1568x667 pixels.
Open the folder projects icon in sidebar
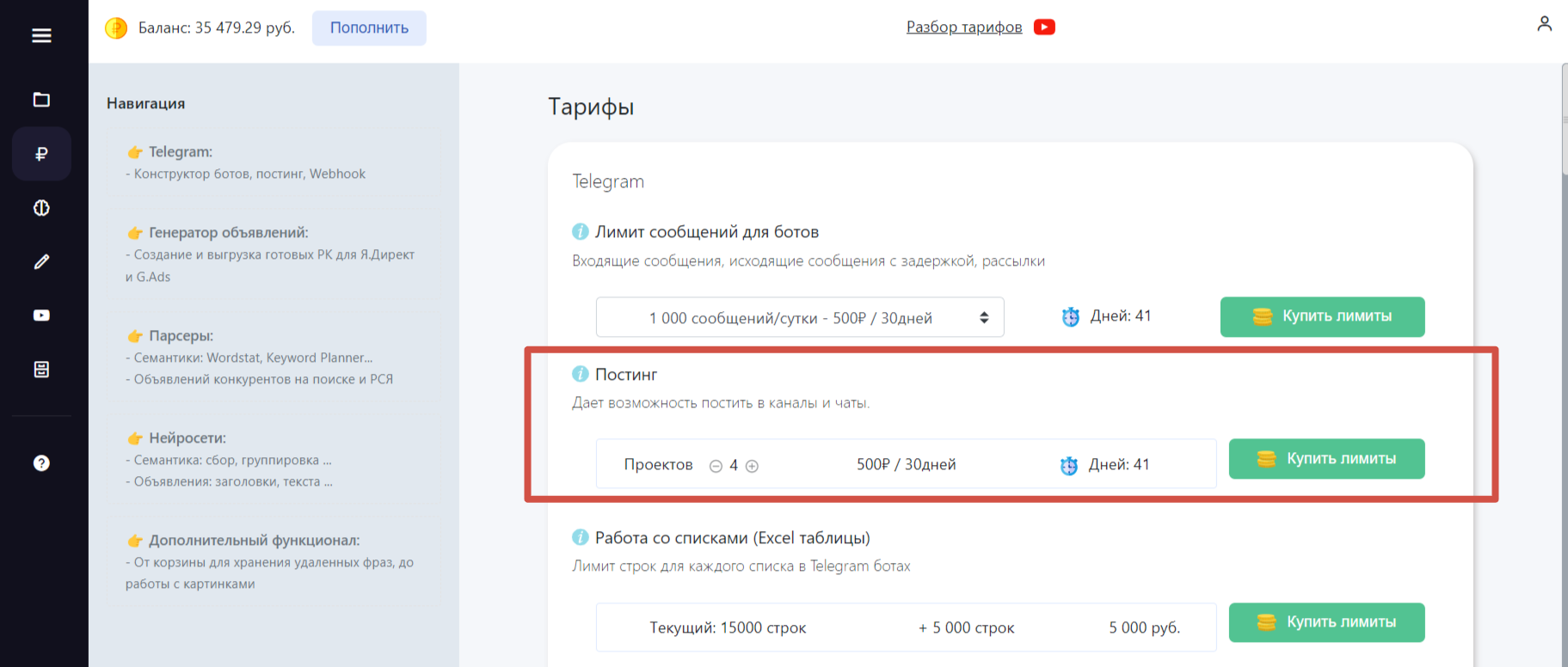(x=41, y=100)
